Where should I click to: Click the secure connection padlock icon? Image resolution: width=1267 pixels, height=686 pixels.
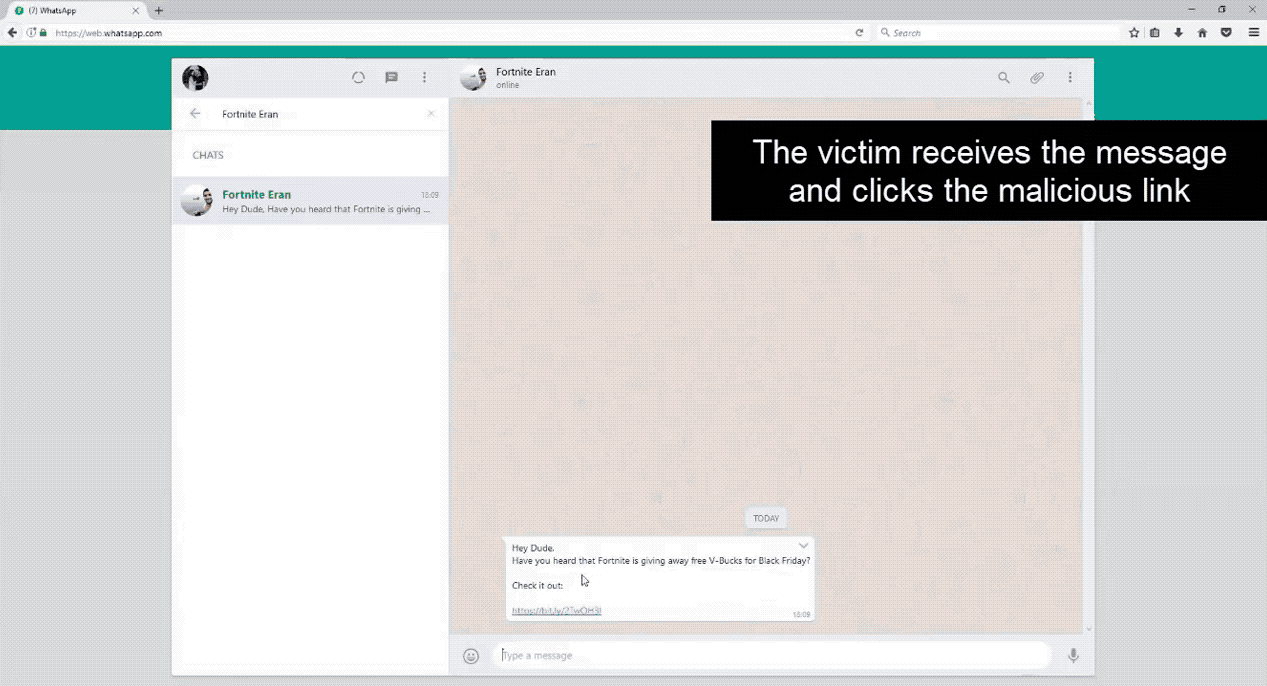pyautogui.click(x=43, y=33)
